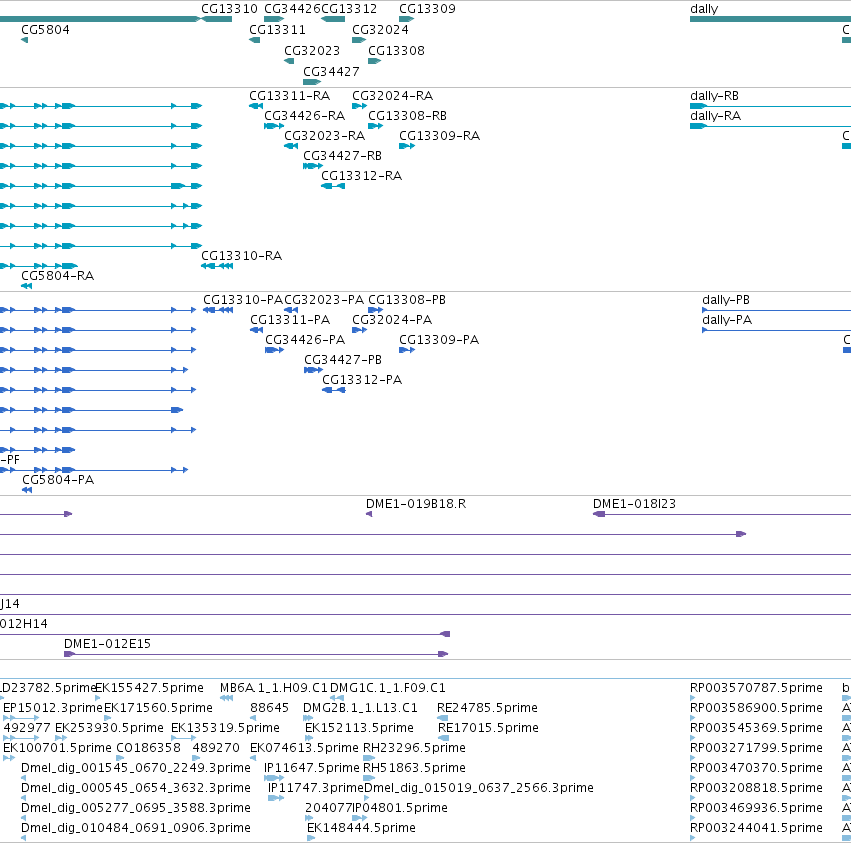Select transcript dally-RB label

click(x=714, y=96)
